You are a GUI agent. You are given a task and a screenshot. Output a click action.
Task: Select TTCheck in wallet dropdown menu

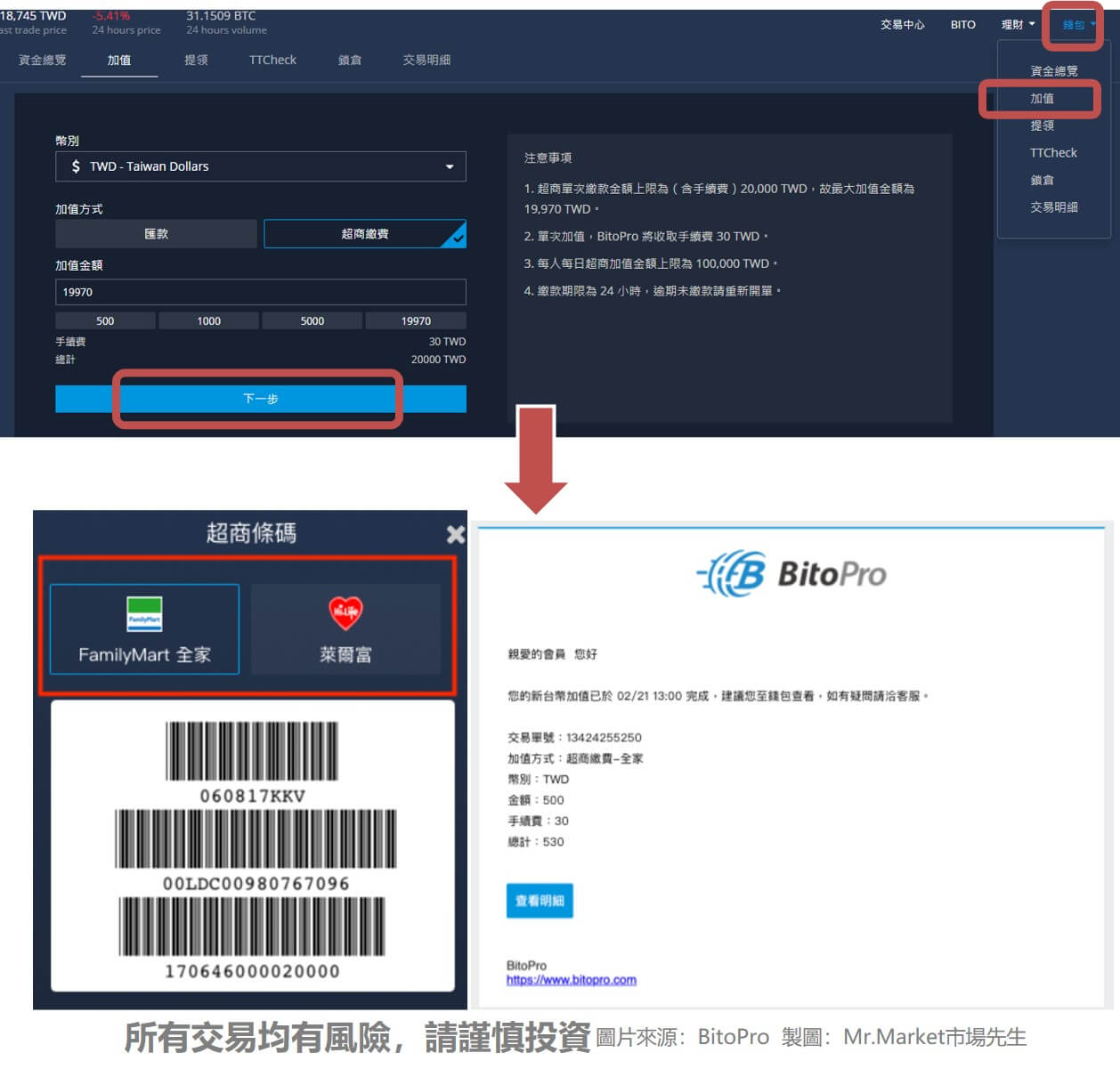pyautogui.click(x=1053, y=153)
